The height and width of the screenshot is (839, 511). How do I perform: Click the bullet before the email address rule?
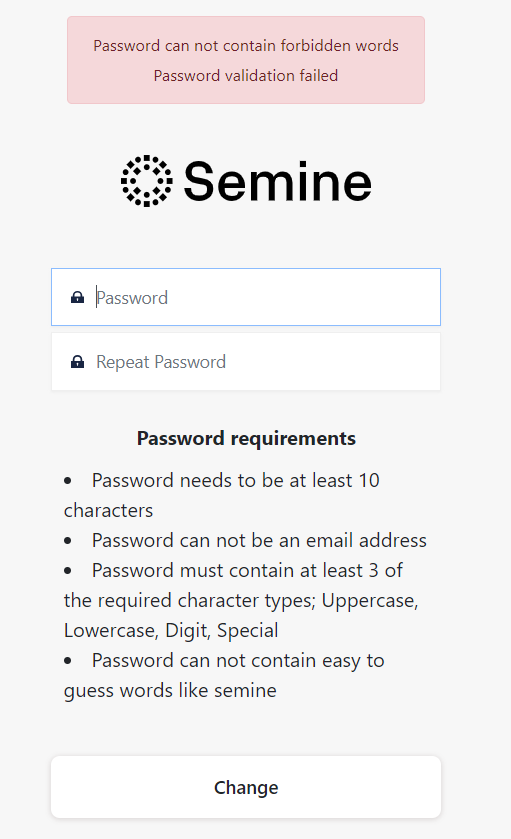(x=68, y=540)
